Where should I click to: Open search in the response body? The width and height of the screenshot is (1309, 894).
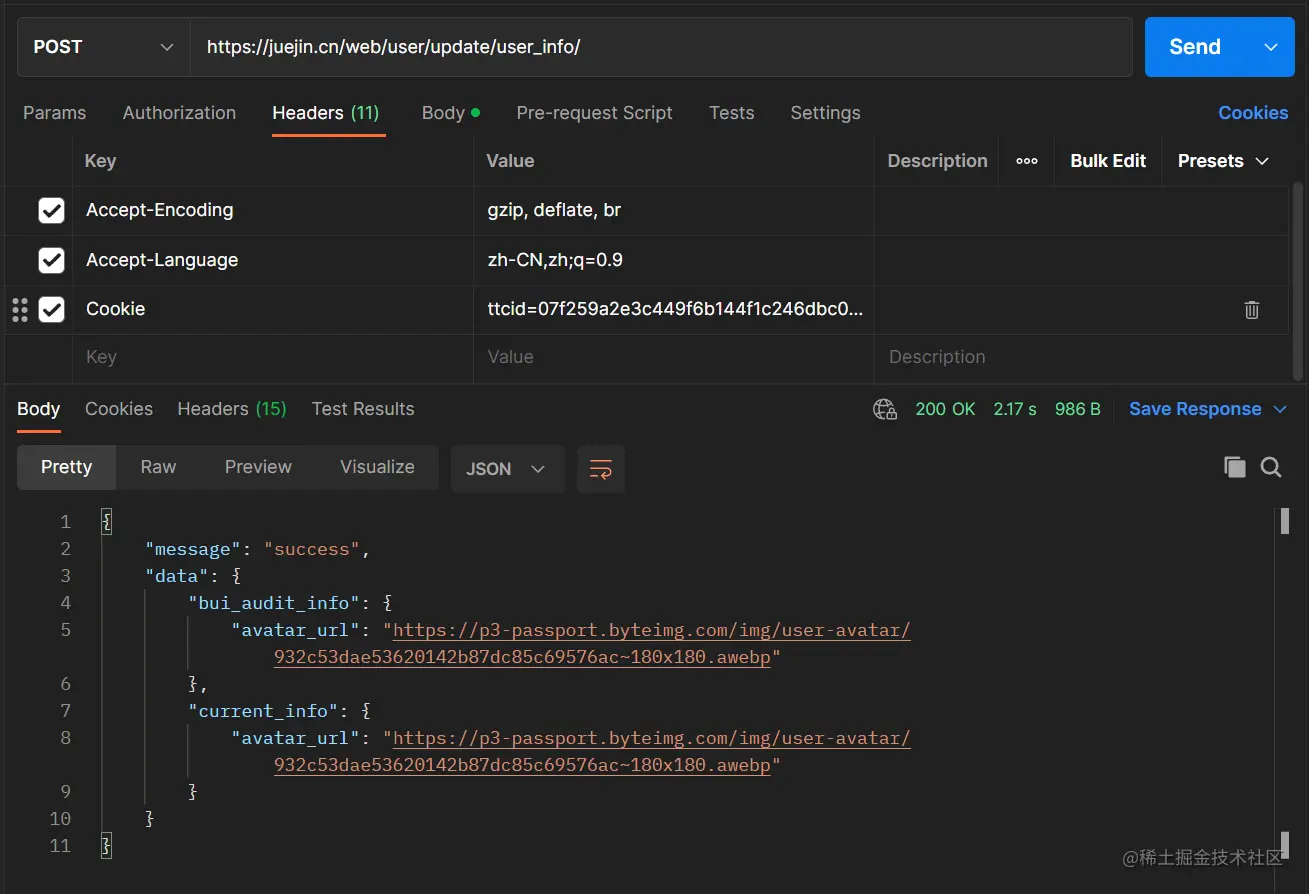[x=1271, y=467]
